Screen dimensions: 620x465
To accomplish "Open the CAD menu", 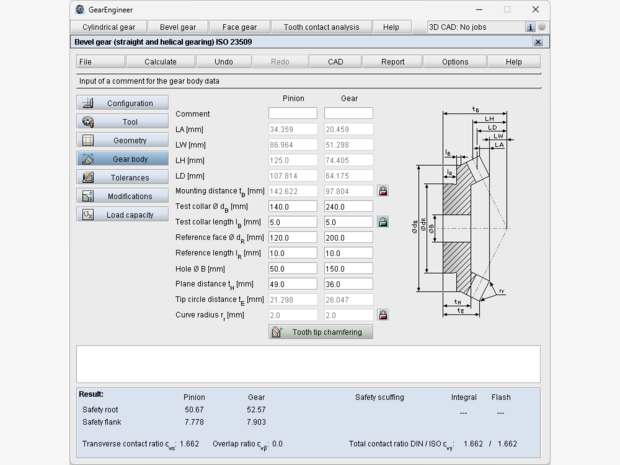I will coord(336,61).
